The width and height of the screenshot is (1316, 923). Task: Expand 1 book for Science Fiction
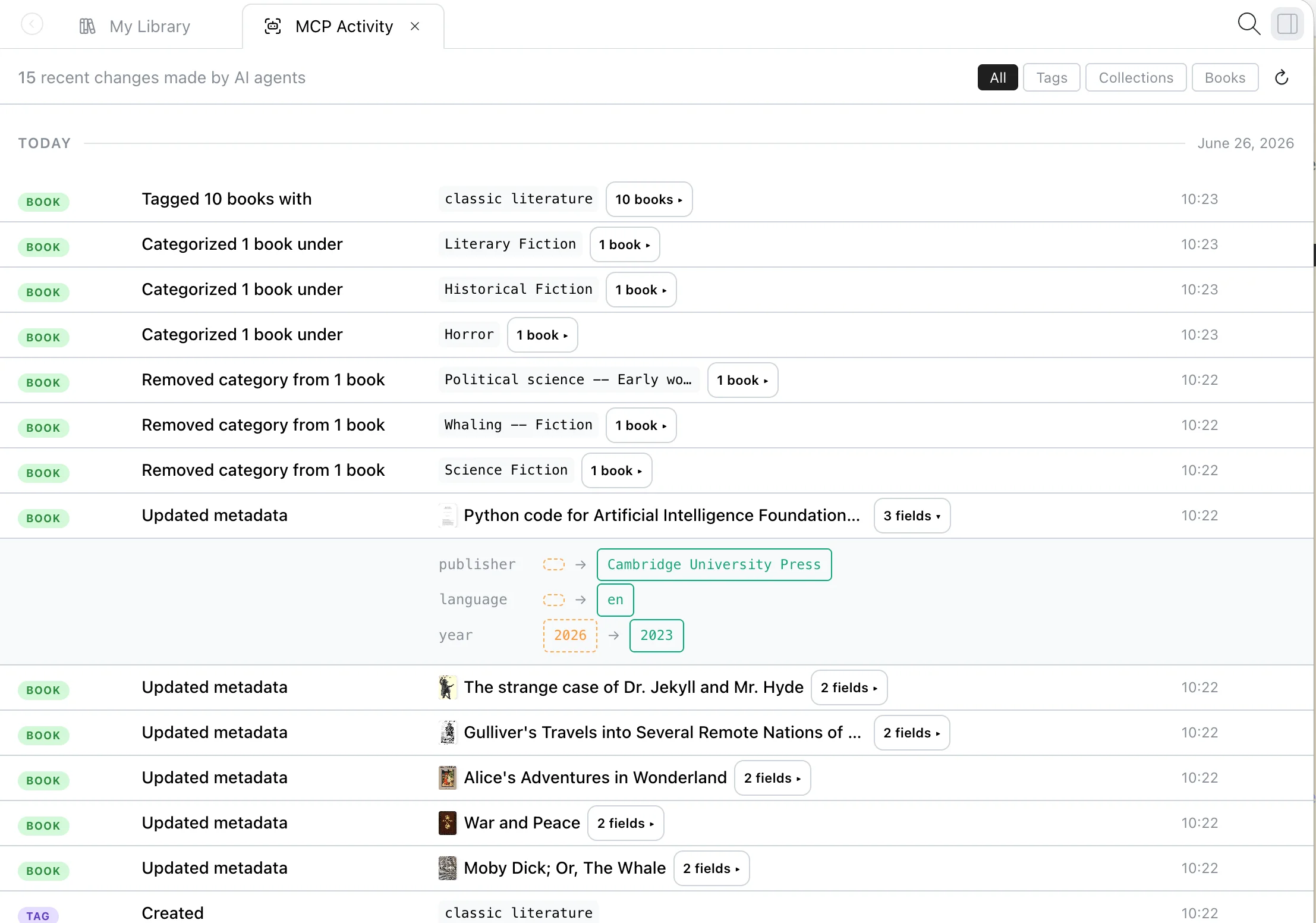[x=617, y=470]
